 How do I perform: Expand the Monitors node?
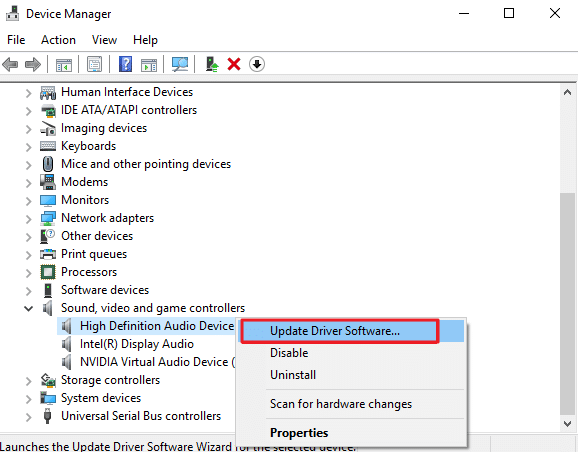click(28, 201)
